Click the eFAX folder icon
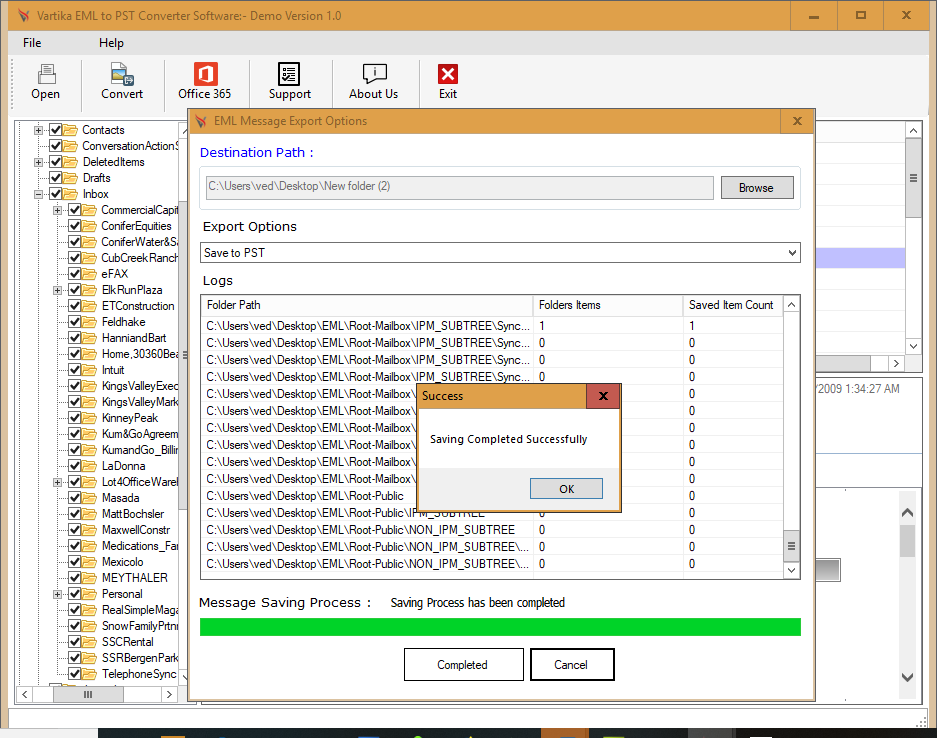937x738 pixels. coord(90,274)
